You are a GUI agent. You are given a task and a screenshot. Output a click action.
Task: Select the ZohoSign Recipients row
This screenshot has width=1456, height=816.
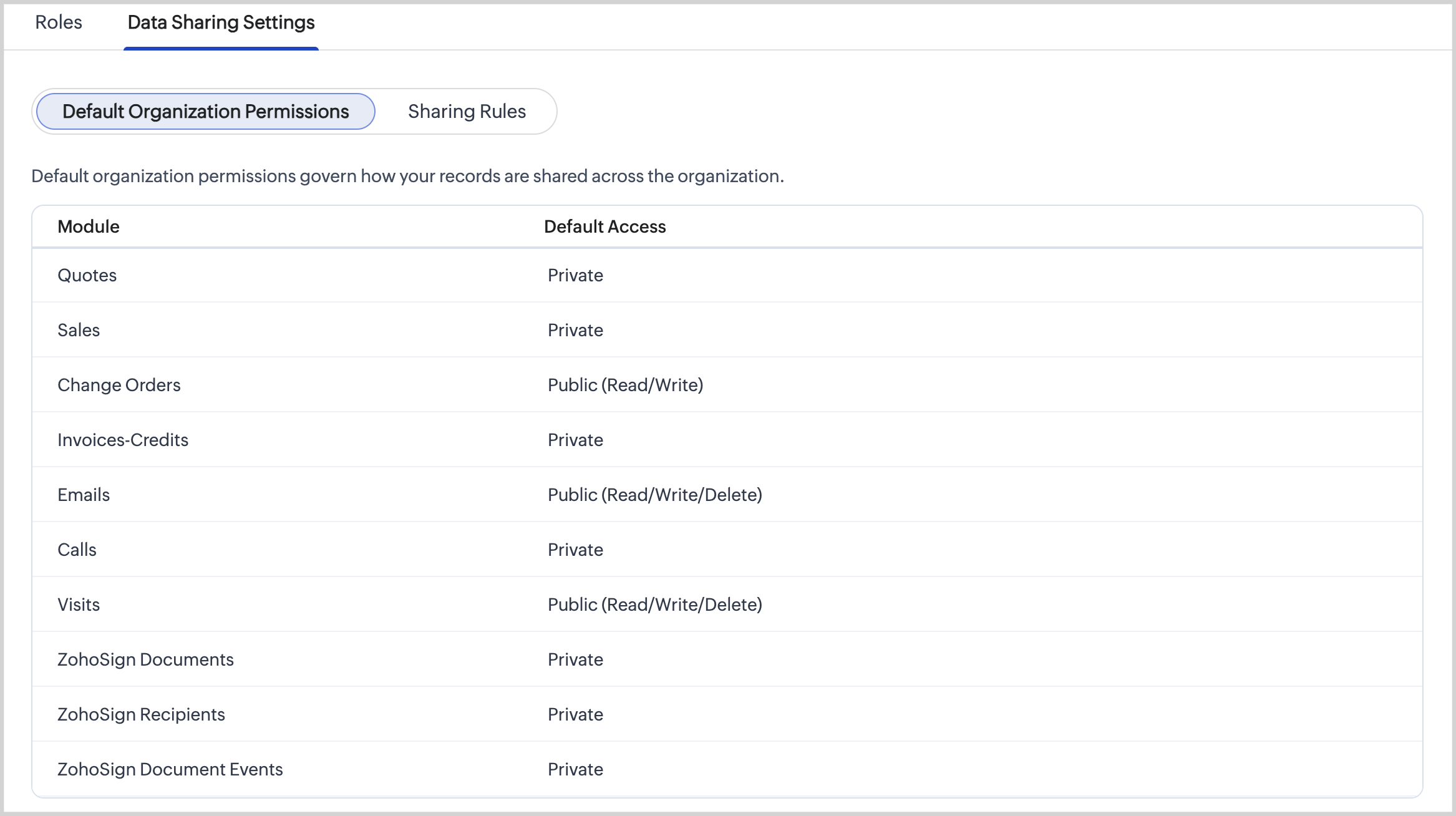coord(141,714)
